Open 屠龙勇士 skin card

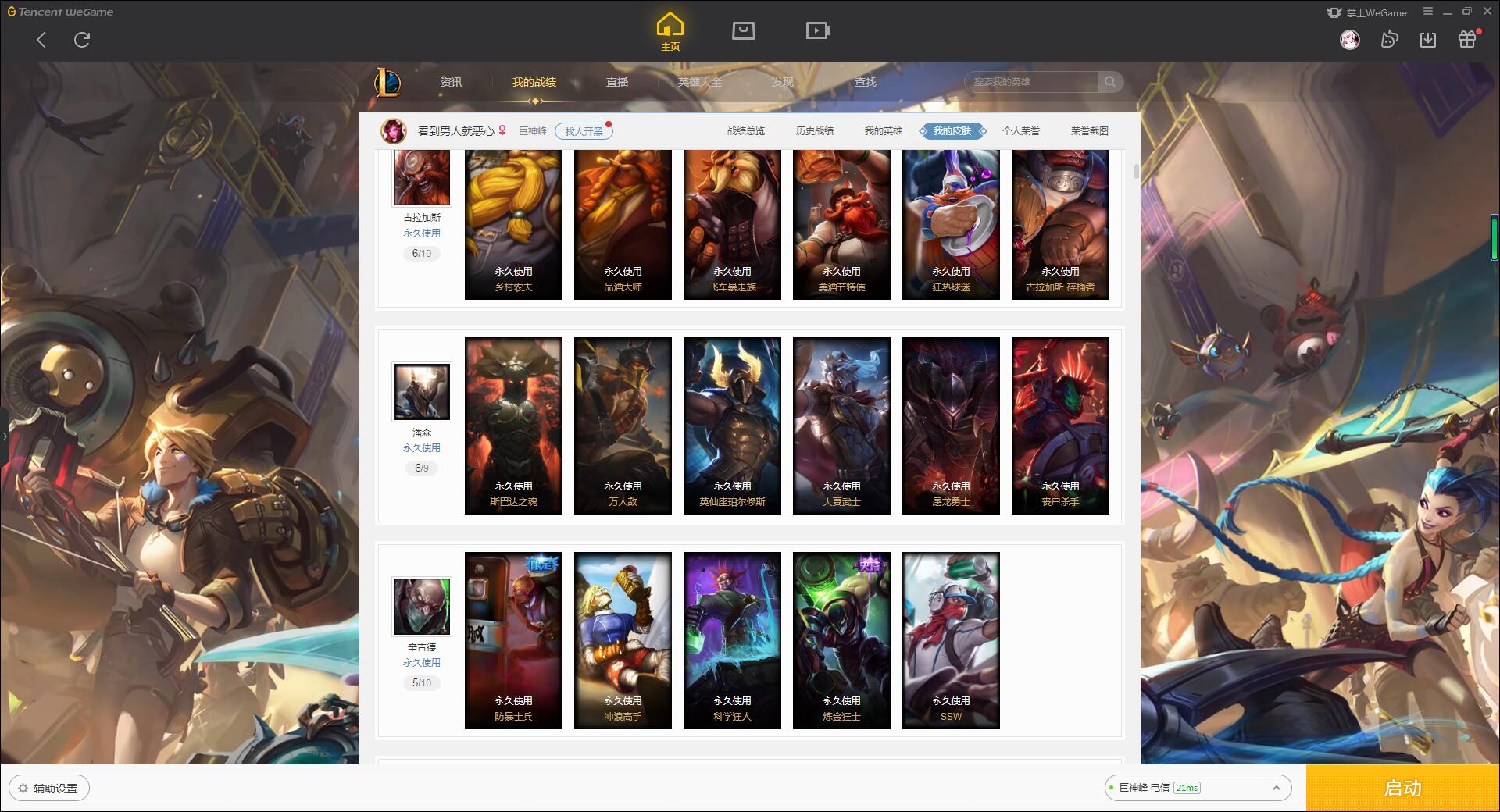951,426
